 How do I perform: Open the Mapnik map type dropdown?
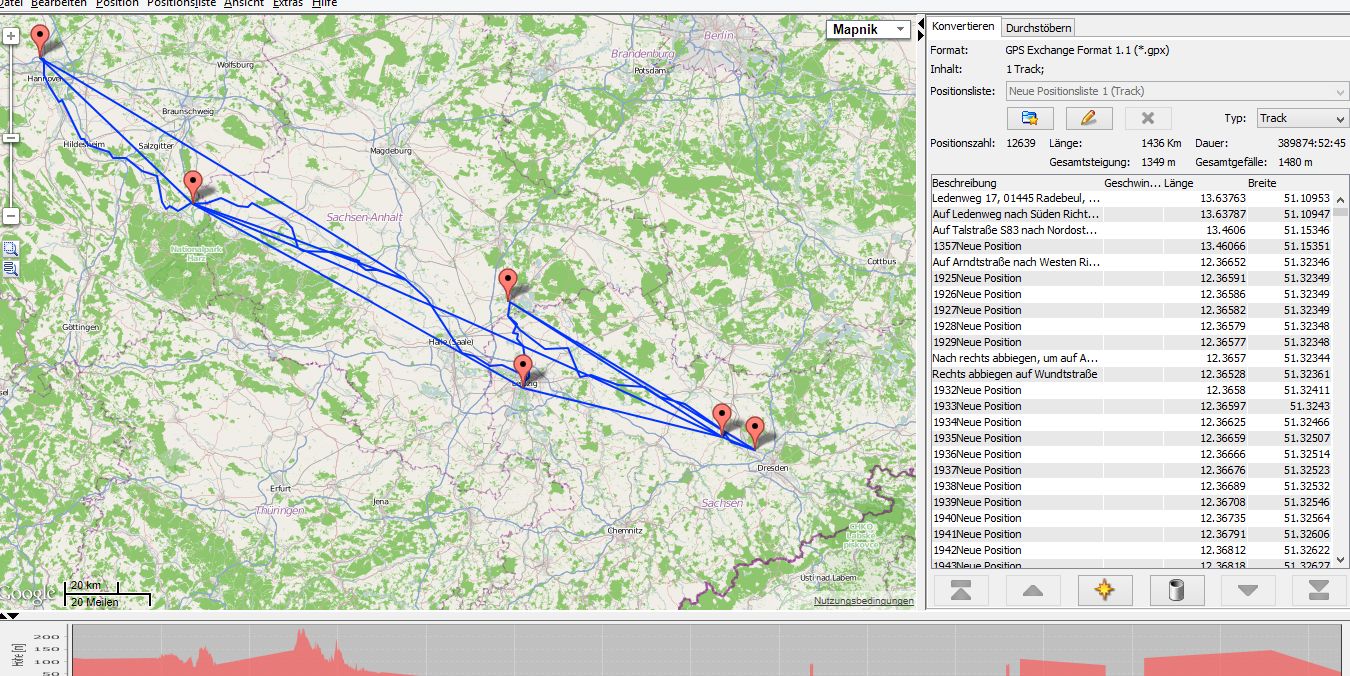[868, 30]
